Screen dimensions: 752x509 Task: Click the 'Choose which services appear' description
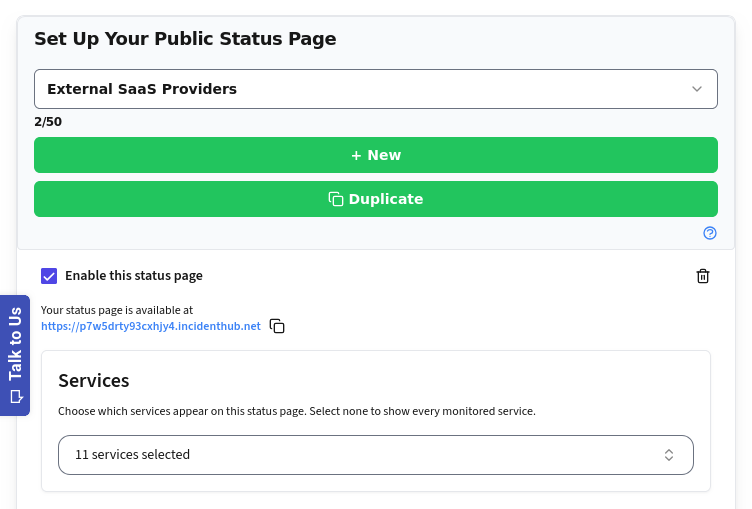[297, 411]
